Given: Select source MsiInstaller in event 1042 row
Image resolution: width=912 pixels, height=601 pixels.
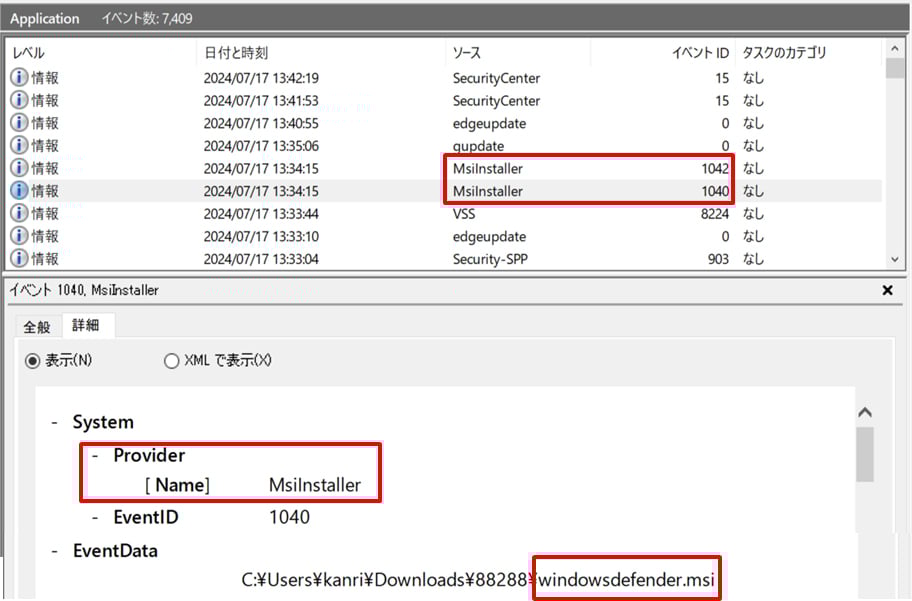Looking at the screenshot, I should 487,169.
